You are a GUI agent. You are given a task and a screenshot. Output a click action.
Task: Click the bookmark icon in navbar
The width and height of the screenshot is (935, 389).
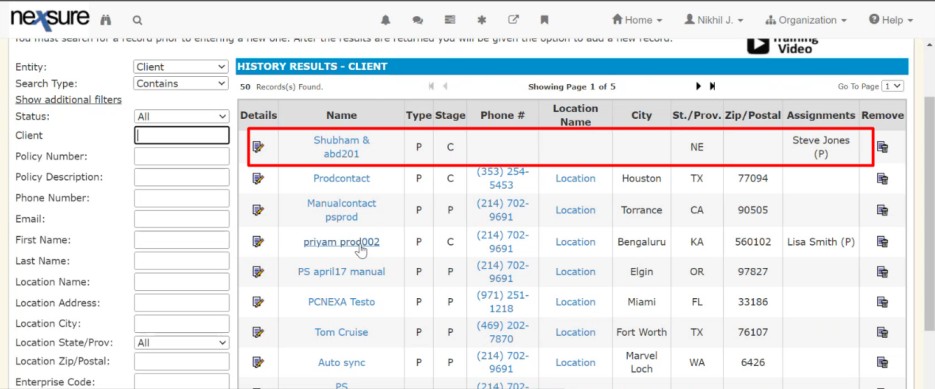[544, 20]
